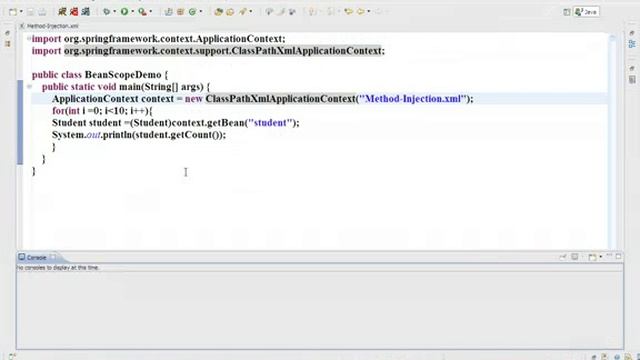Open the New file dropdown arrow
This screenshot has height=360, width=640.
tap(21, 12)
